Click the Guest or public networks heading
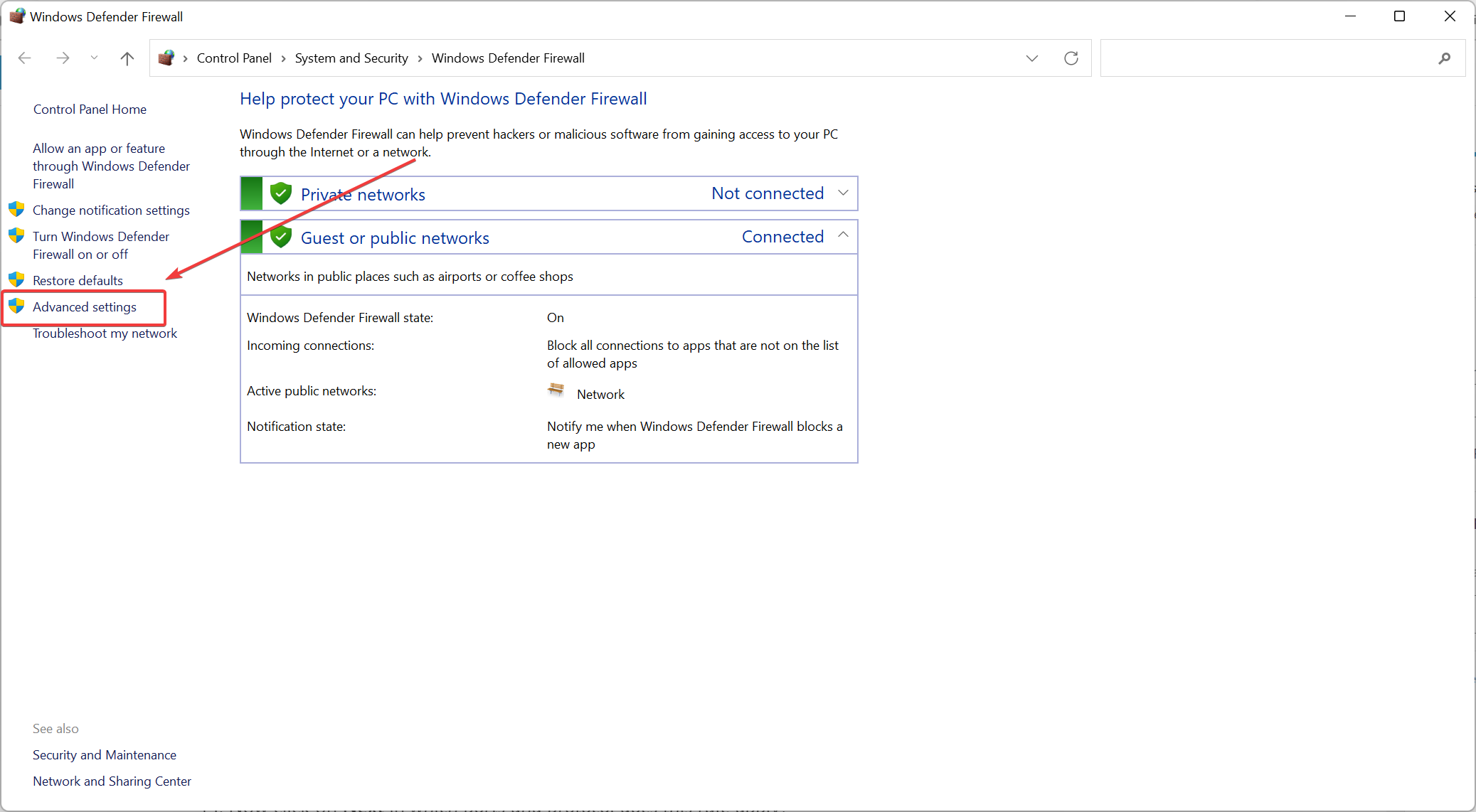The height and width of the screenshot is (812, 1476). (x=395, y=238)
